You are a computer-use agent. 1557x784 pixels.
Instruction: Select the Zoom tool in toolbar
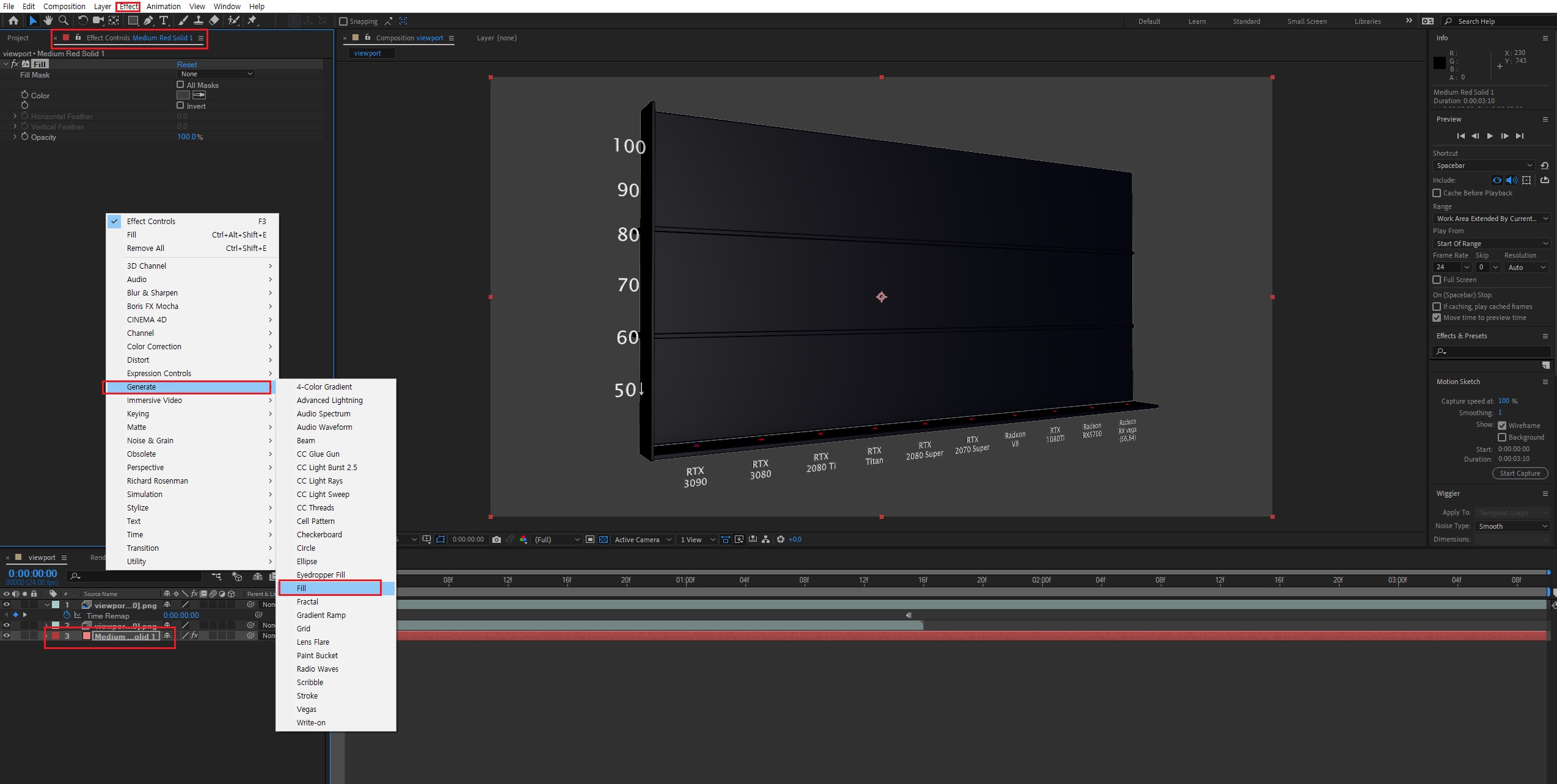point(64,21)
